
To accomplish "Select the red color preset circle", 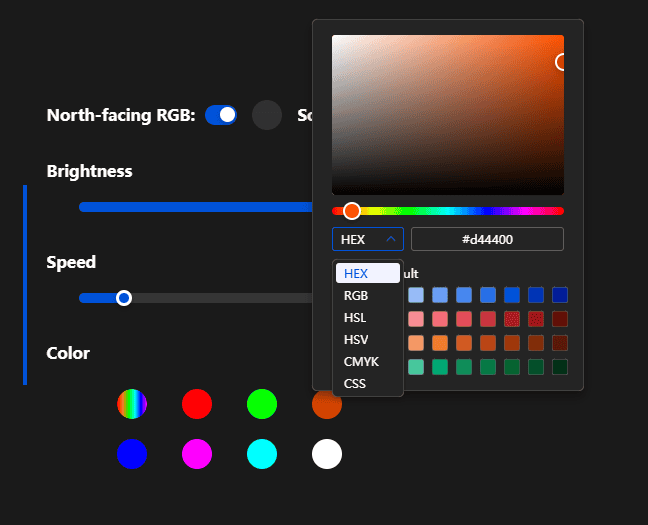I will (x=197, y=404).
